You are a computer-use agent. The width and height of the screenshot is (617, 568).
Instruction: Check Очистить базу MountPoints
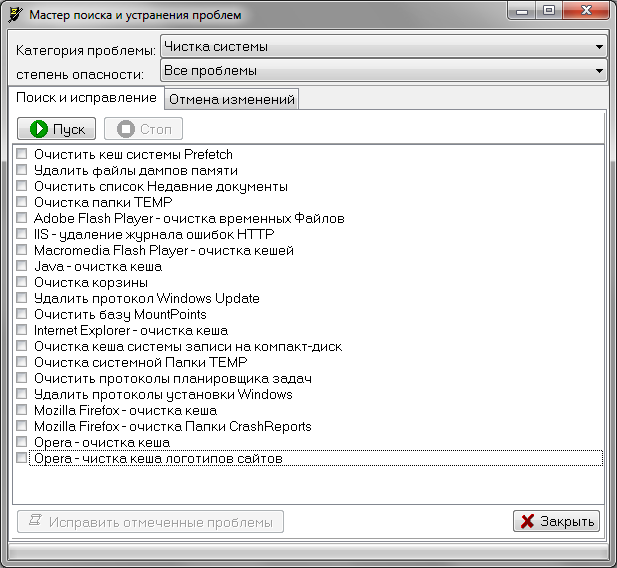22,314
